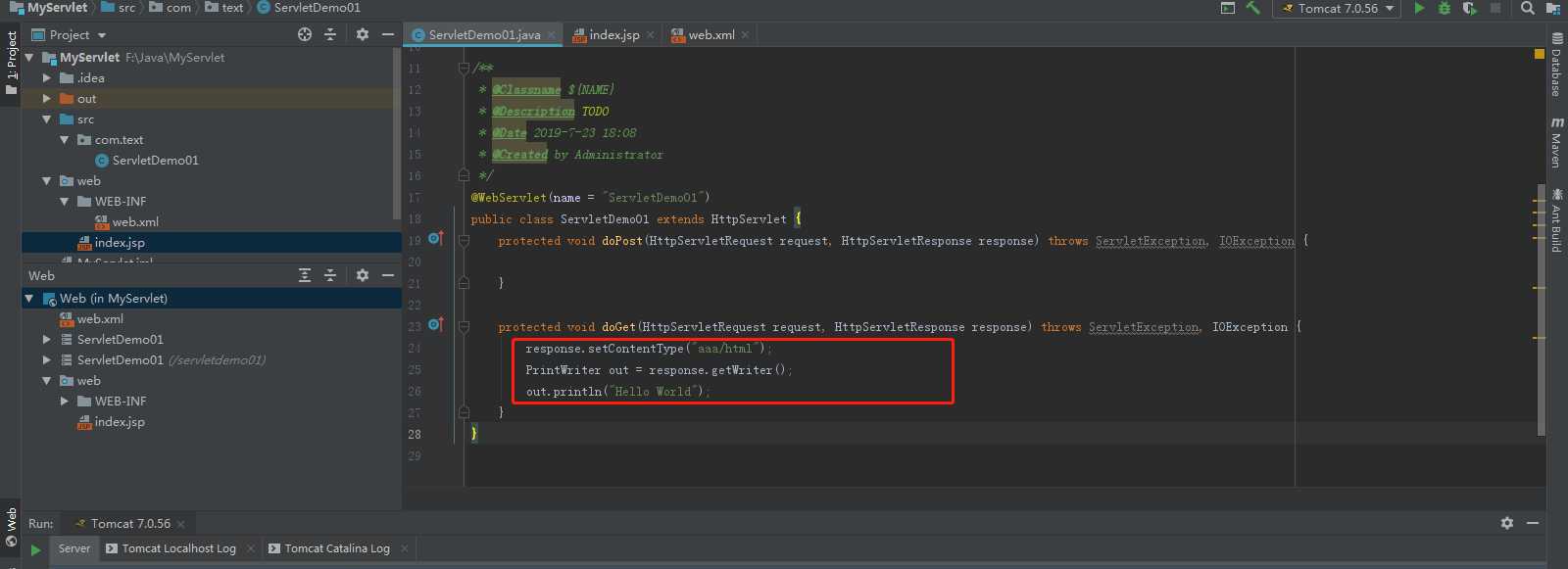
Task: Click the green rerun arrow in Run panel
Action: (x=35, y=549)
